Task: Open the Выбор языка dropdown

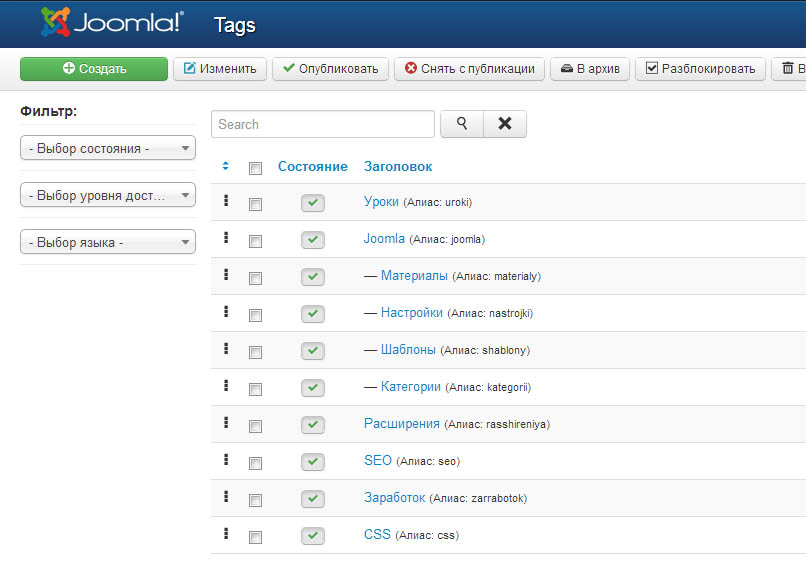Action: point(108,243)
